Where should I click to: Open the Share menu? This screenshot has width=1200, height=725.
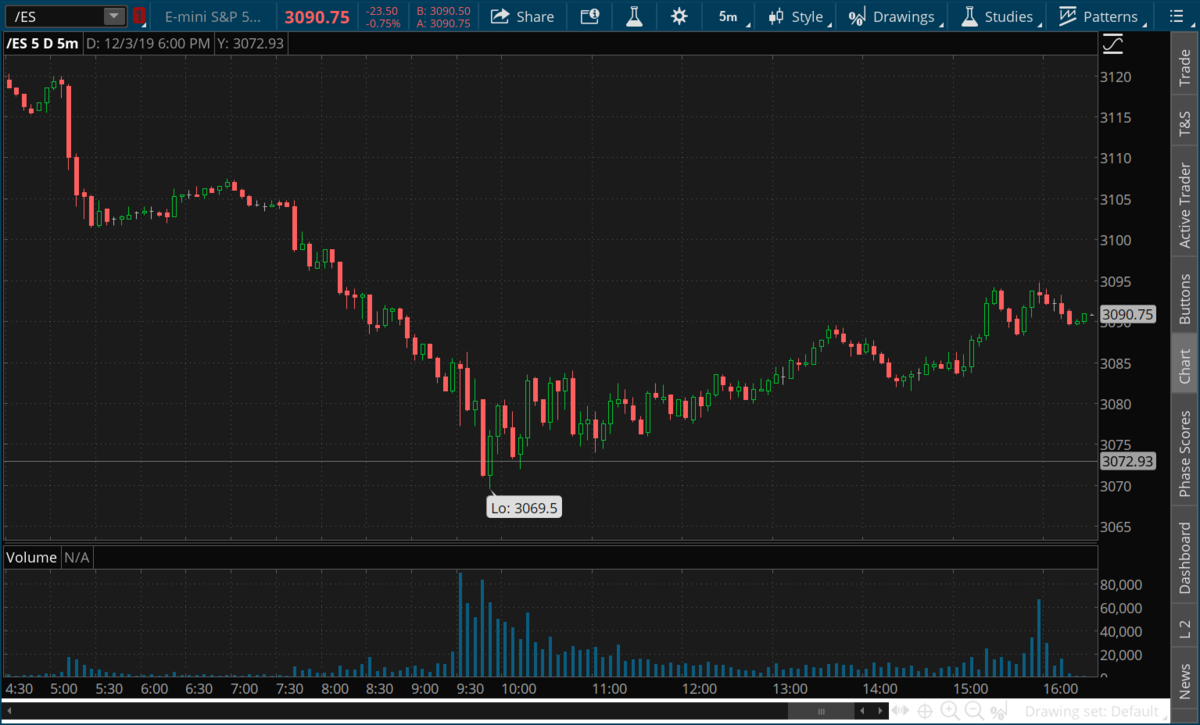523,16
